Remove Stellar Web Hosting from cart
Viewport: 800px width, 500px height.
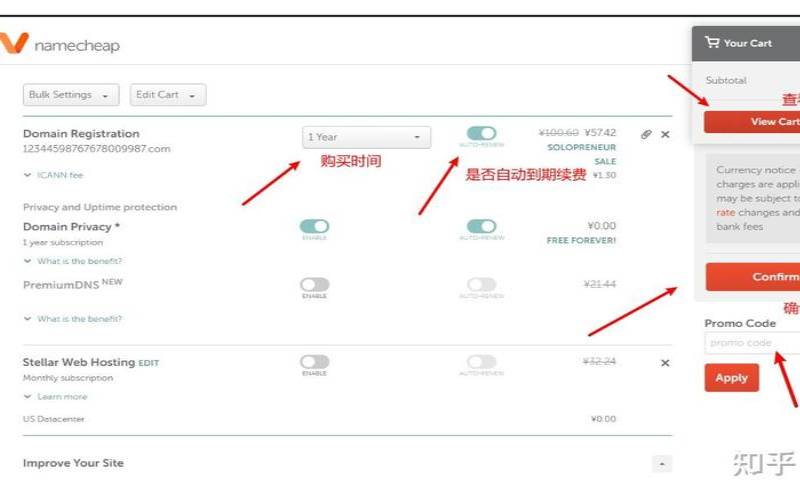[665, 363]
